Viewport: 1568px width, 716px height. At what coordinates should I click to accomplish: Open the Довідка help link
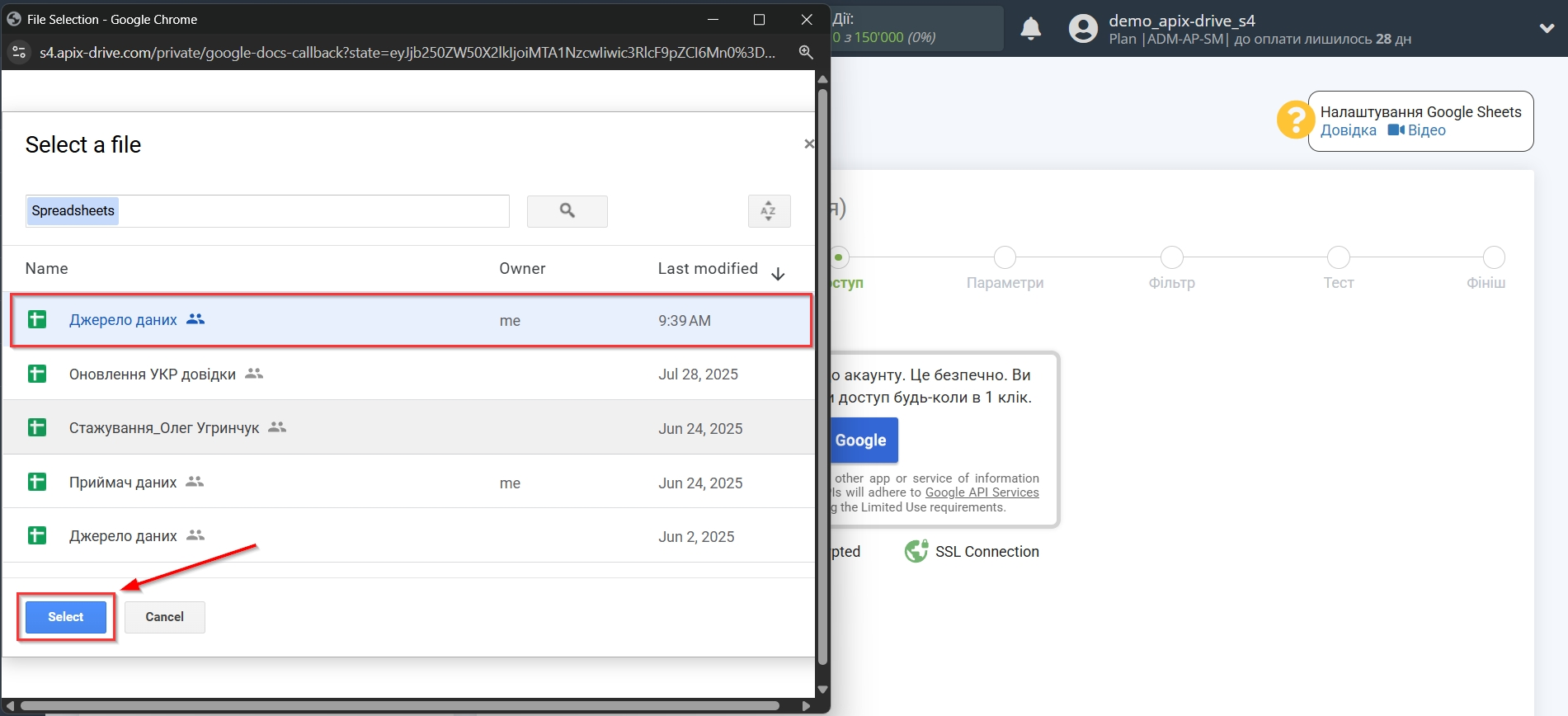[1349, 130]
